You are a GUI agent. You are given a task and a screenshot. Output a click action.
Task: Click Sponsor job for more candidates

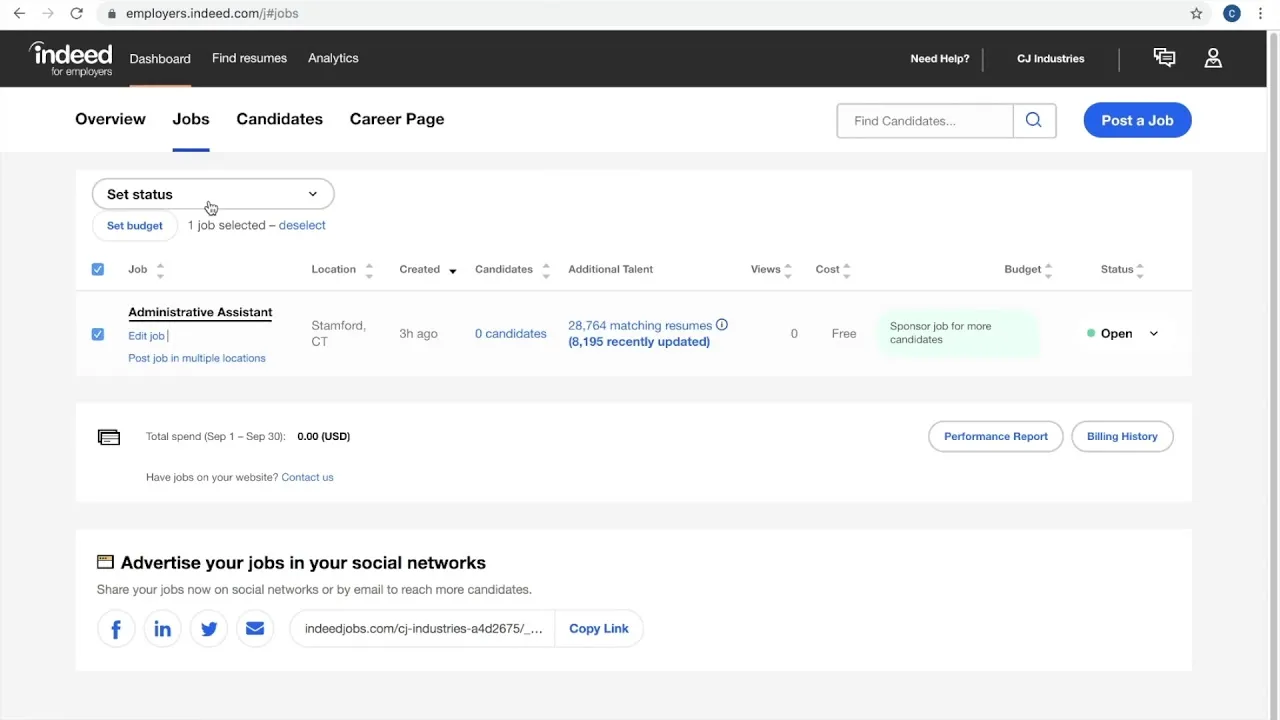pos(958,333)
